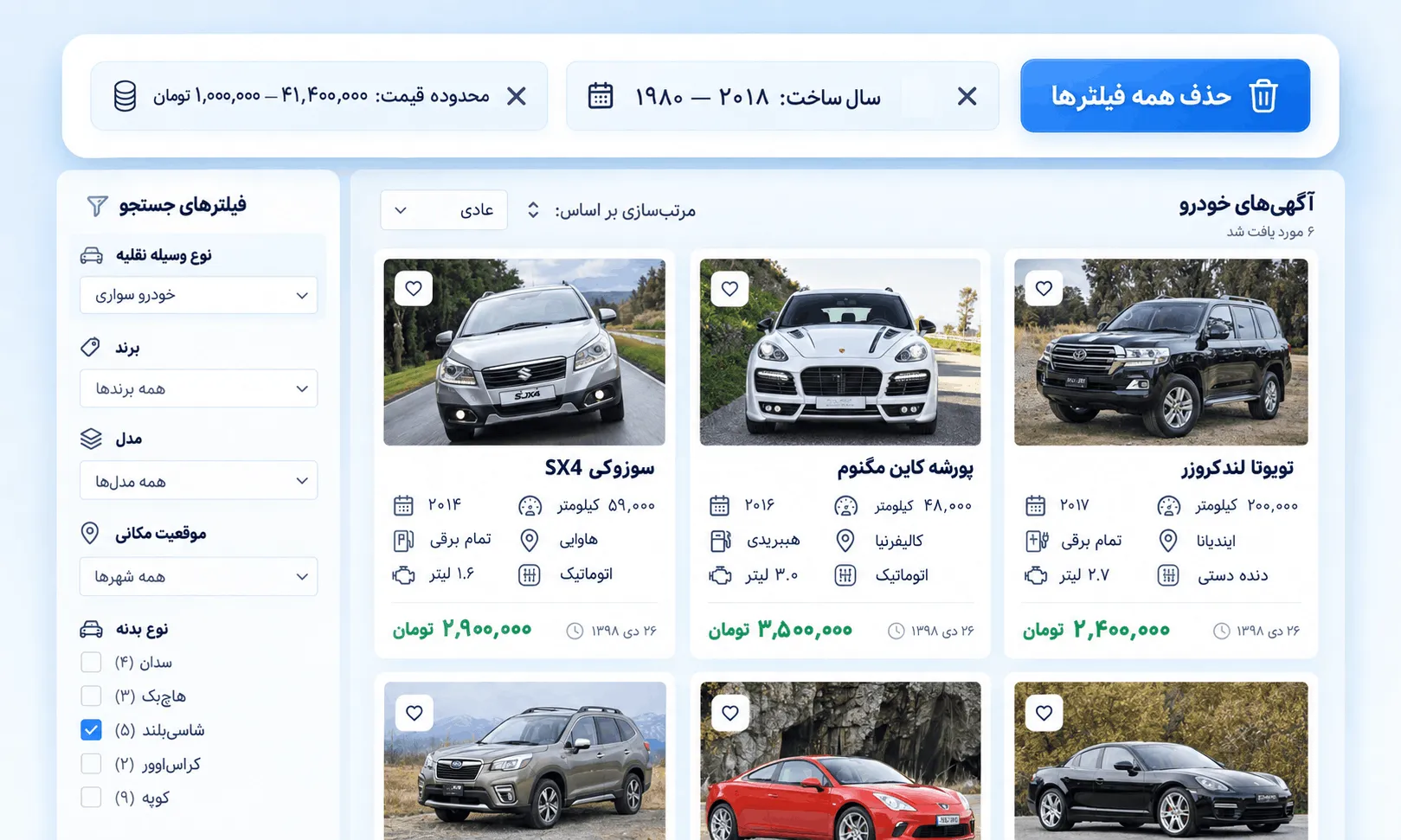Click the آگهی‌های خودرو heading
This screenshot has height=840, width=1401.
pos(1246,204)
